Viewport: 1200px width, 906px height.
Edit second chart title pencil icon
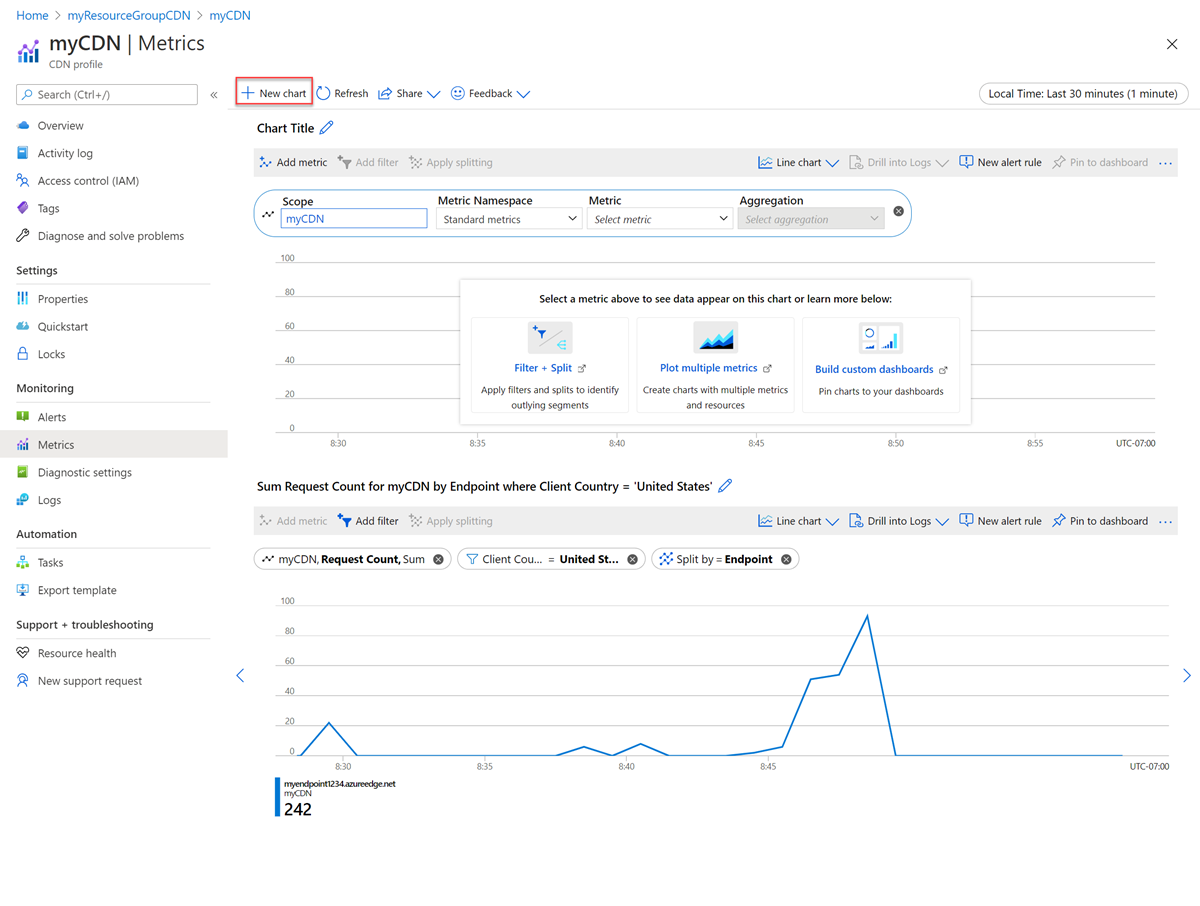point(725,486)
